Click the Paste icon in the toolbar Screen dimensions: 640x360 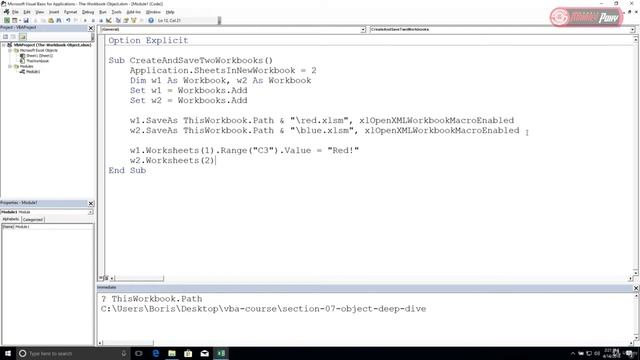tap(51, 20)
